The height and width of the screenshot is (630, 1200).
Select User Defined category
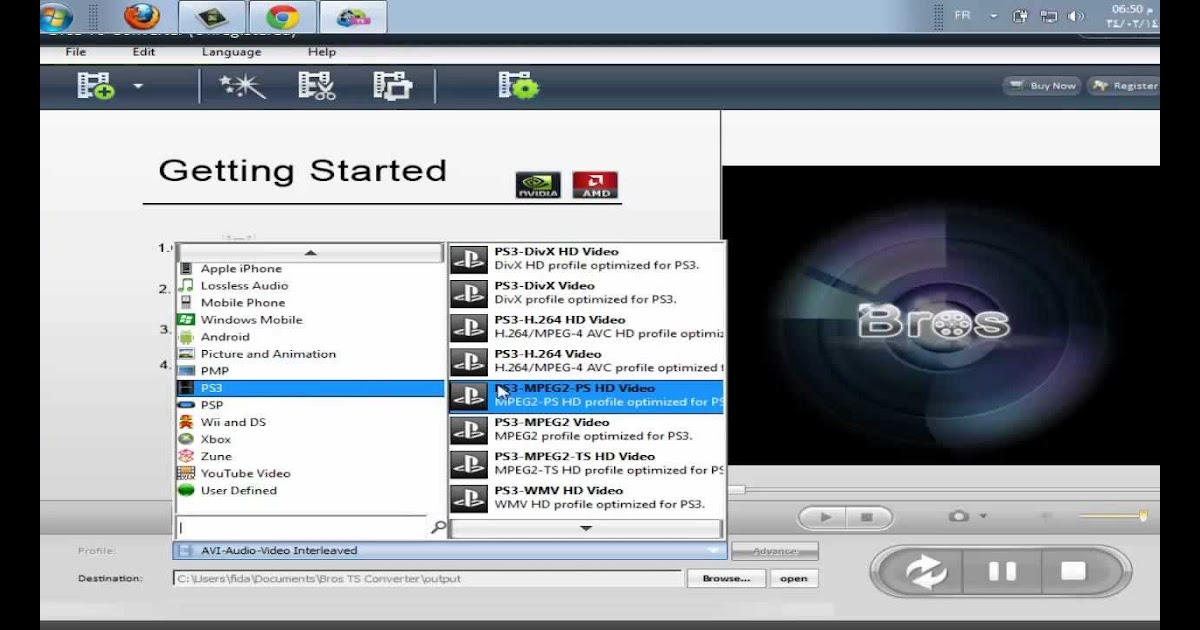[310, 490]
